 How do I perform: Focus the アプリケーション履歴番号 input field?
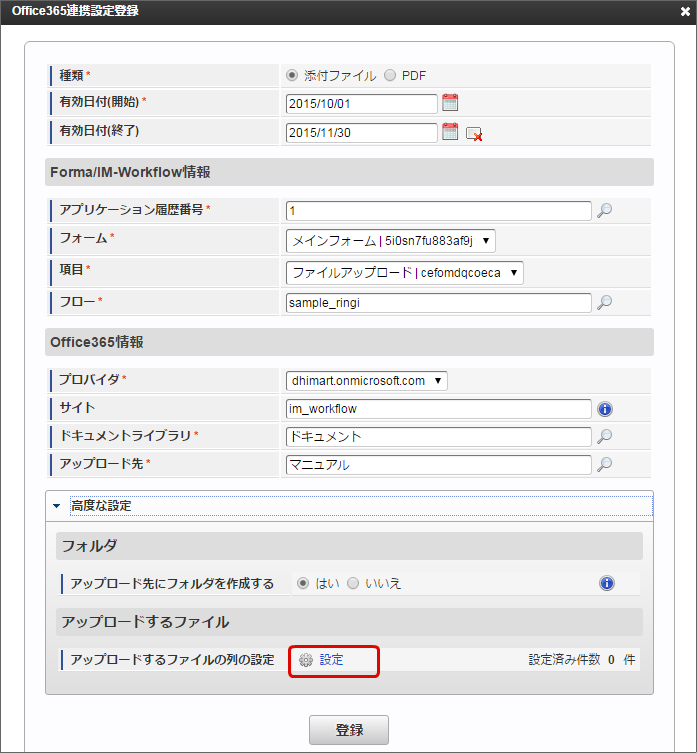439,211
